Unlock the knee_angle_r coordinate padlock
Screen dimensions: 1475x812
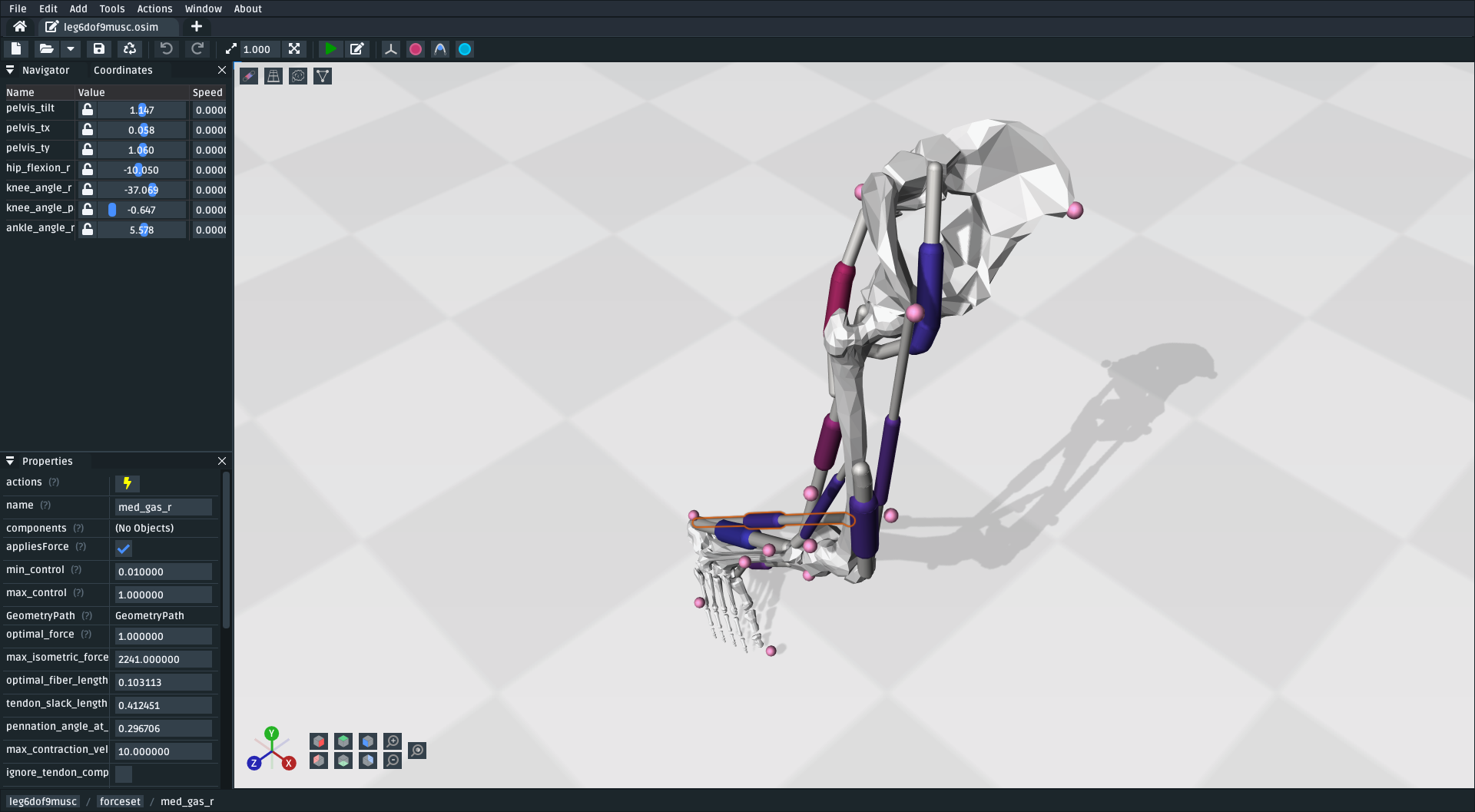(88, 189)
